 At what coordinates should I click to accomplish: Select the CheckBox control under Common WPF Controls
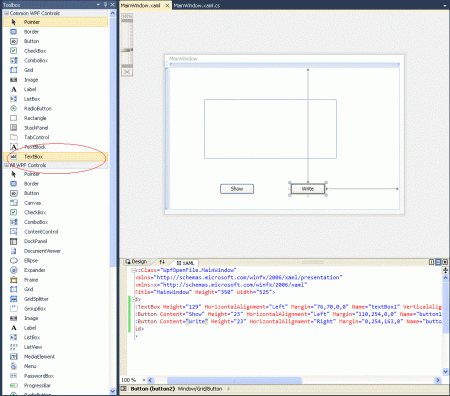coord(55,51)
